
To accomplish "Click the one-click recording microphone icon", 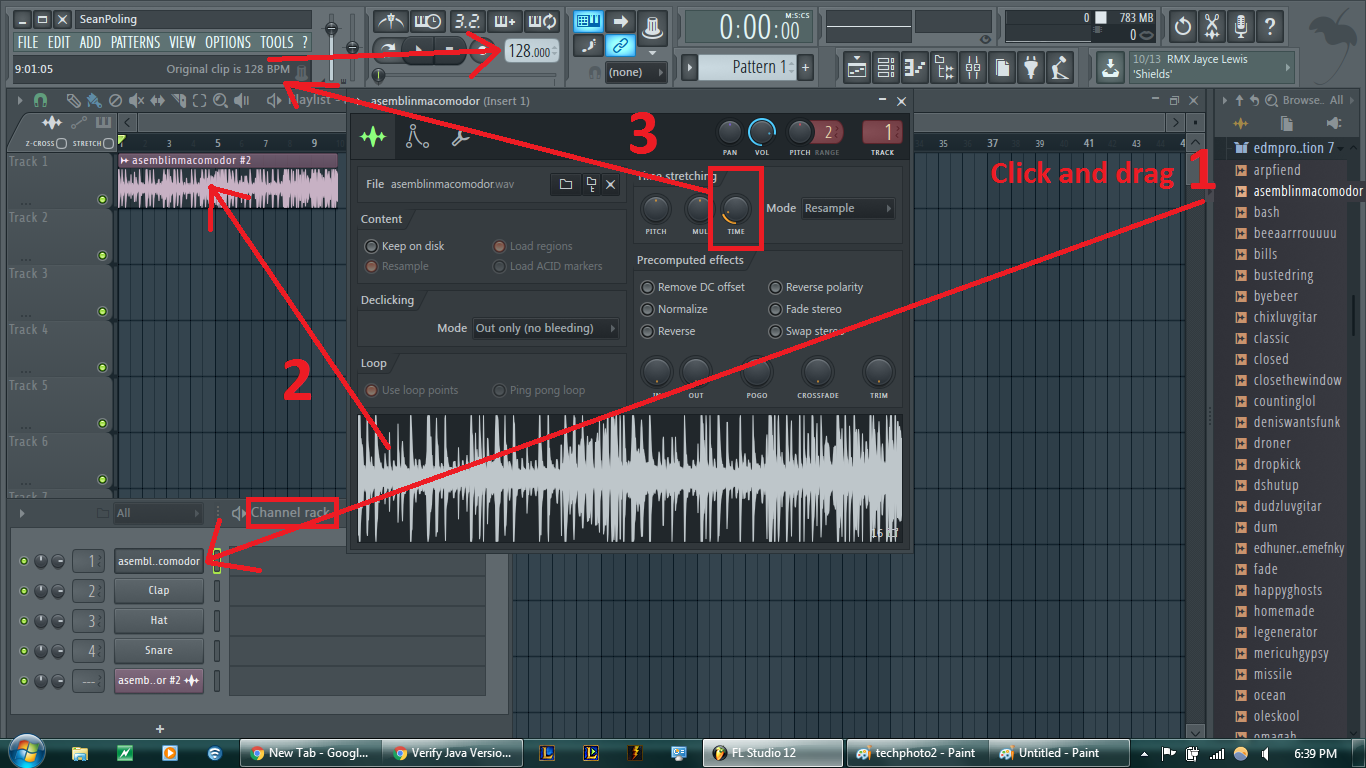I will 1241,26.
